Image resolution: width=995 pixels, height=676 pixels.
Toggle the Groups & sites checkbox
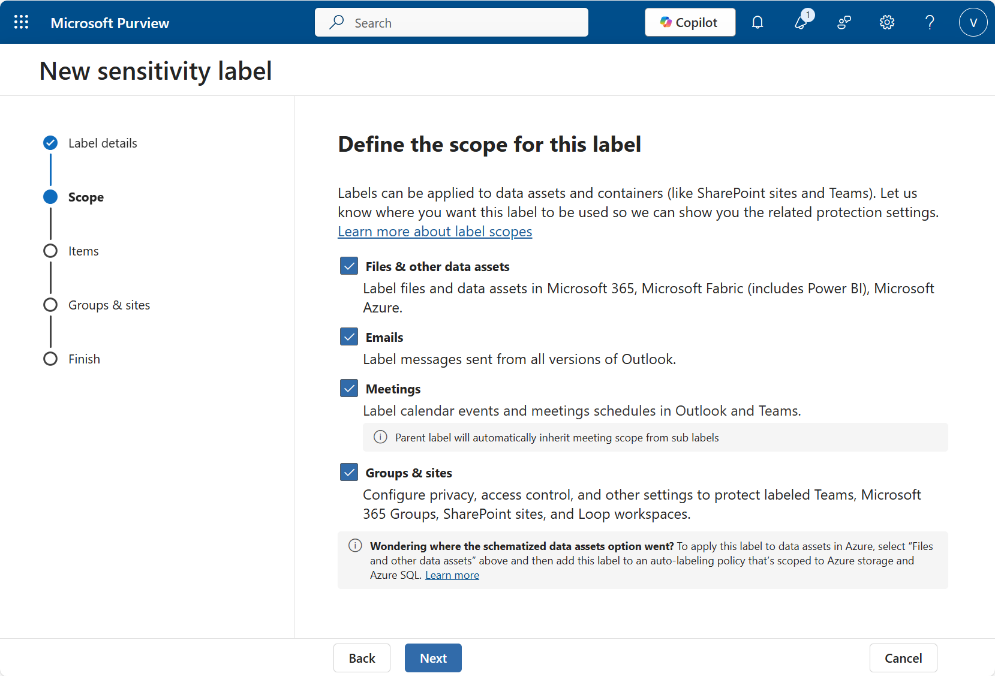pos(349,472)
